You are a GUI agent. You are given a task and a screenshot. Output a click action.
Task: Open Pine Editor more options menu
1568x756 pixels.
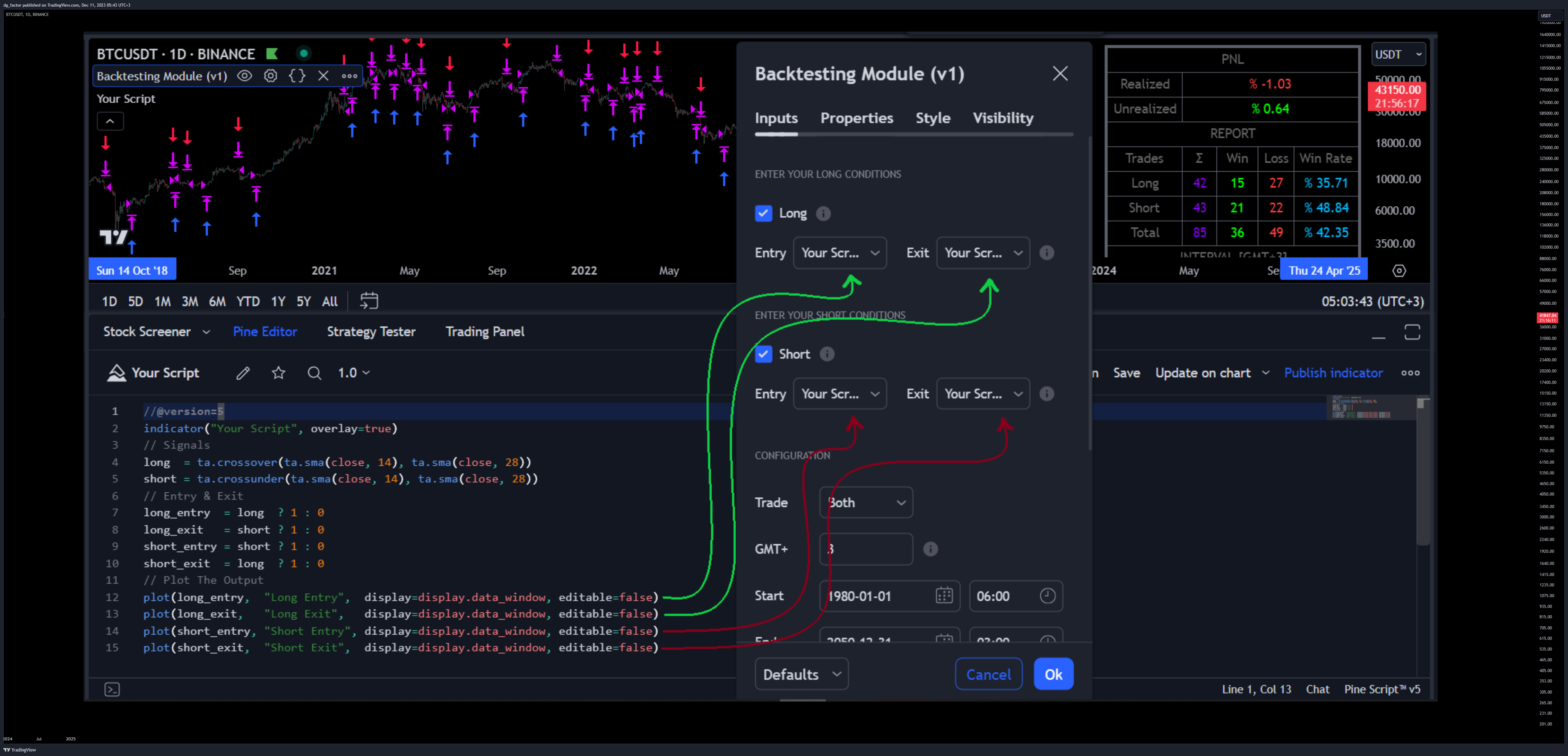click(x=1410, y=373)
